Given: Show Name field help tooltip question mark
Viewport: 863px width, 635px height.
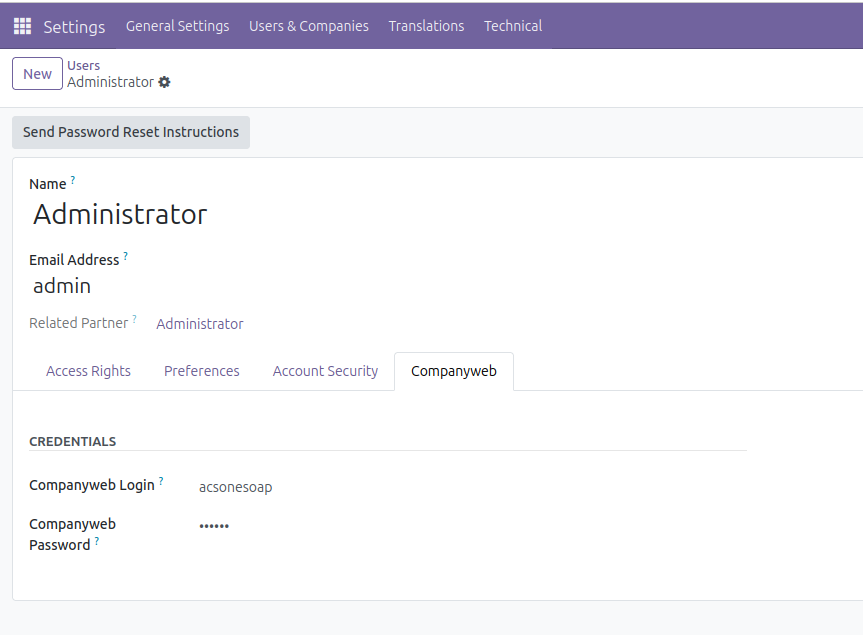Looking at the screenshot, I should (73, 180).
